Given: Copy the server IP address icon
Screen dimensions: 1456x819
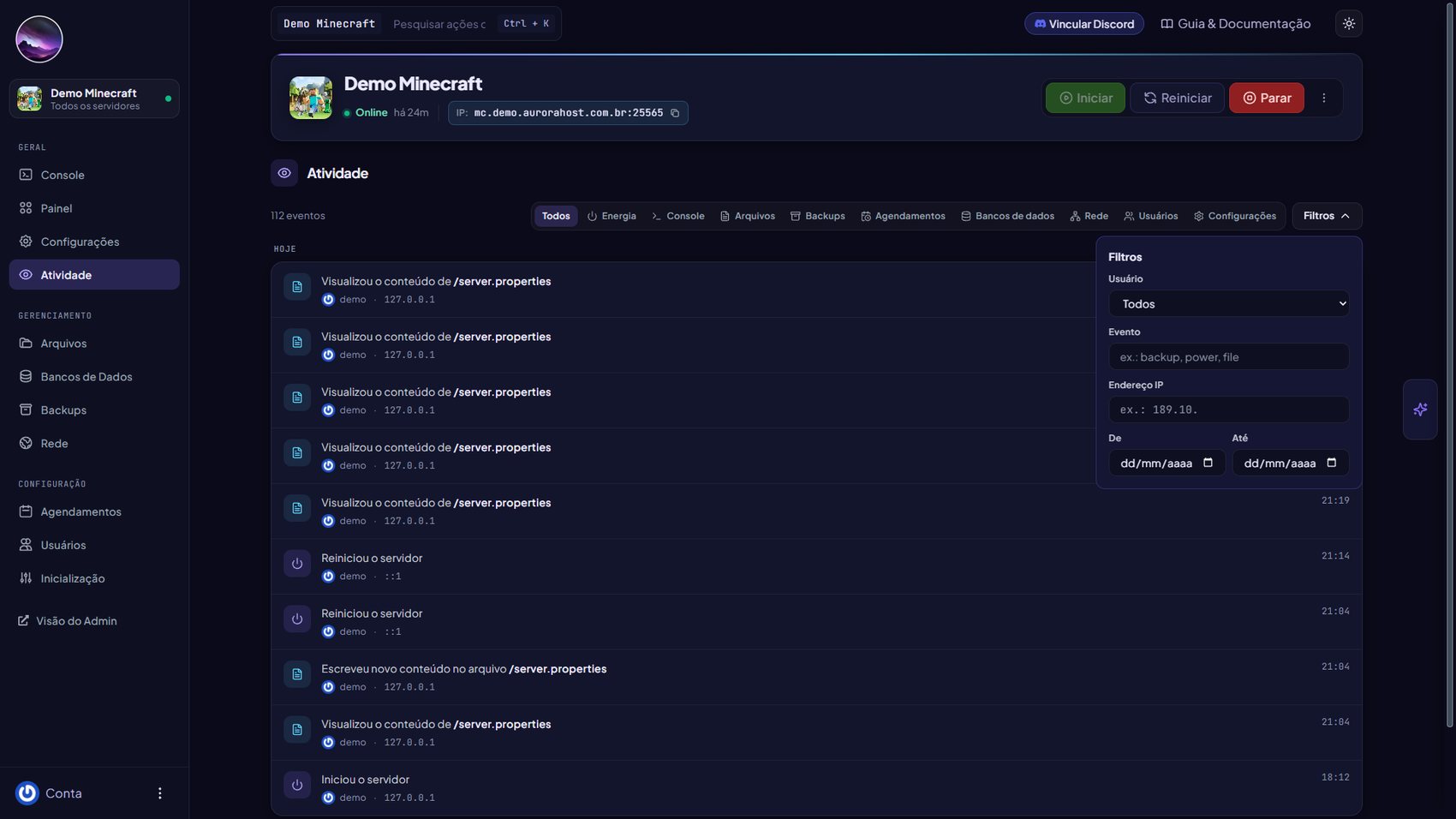Looking at the screenshot, I should [x=675, y=113].
